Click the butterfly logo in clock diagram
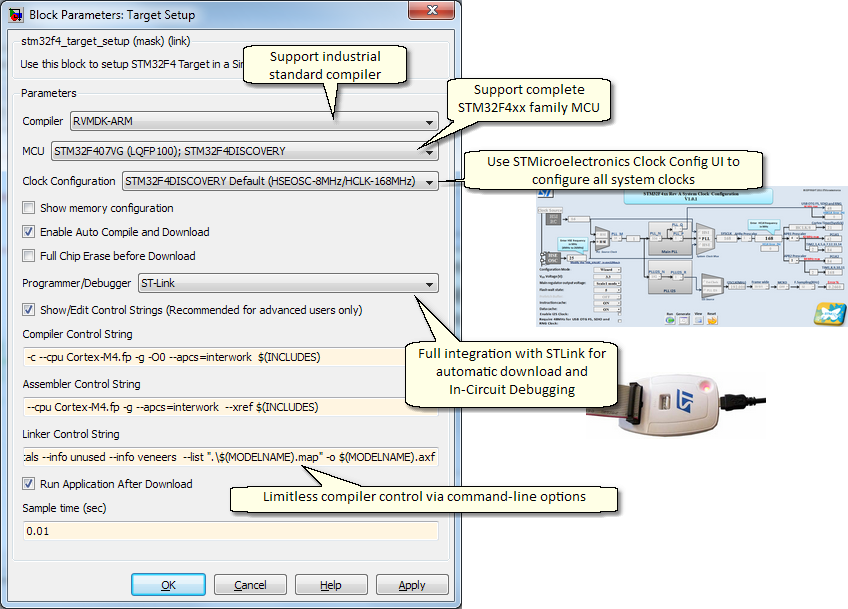This screenshot has width=848, height=609. pyautogui.click(x=830, y=314)
